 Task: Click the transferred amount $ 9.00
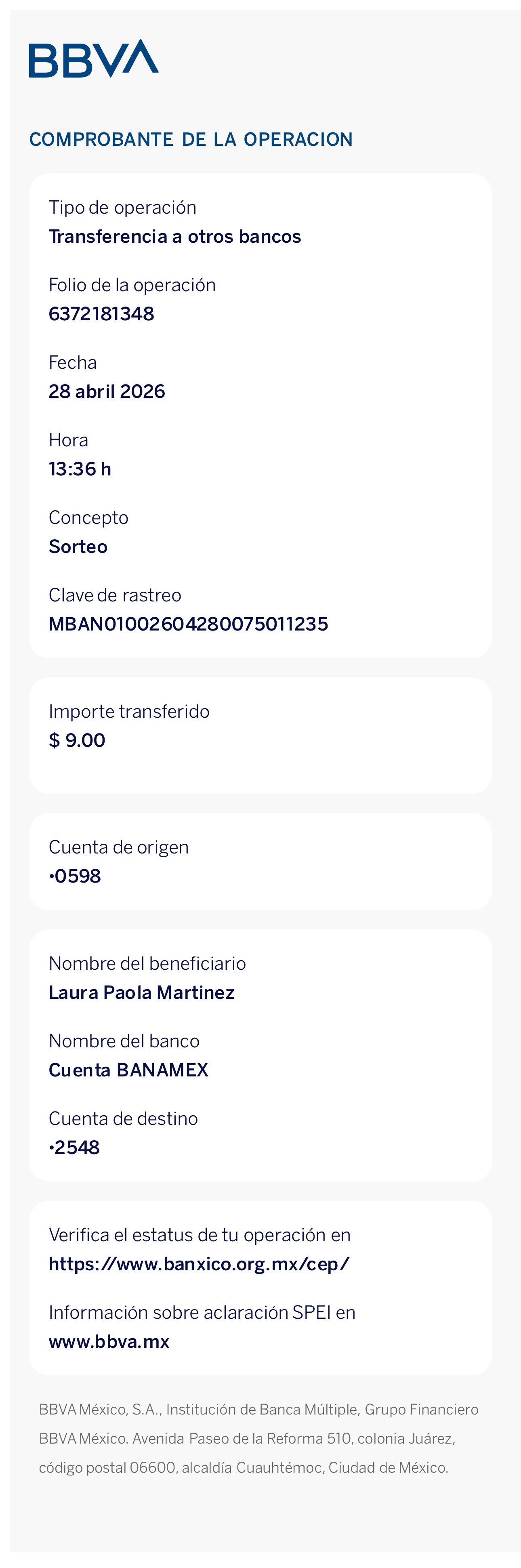tap(77, 740)
